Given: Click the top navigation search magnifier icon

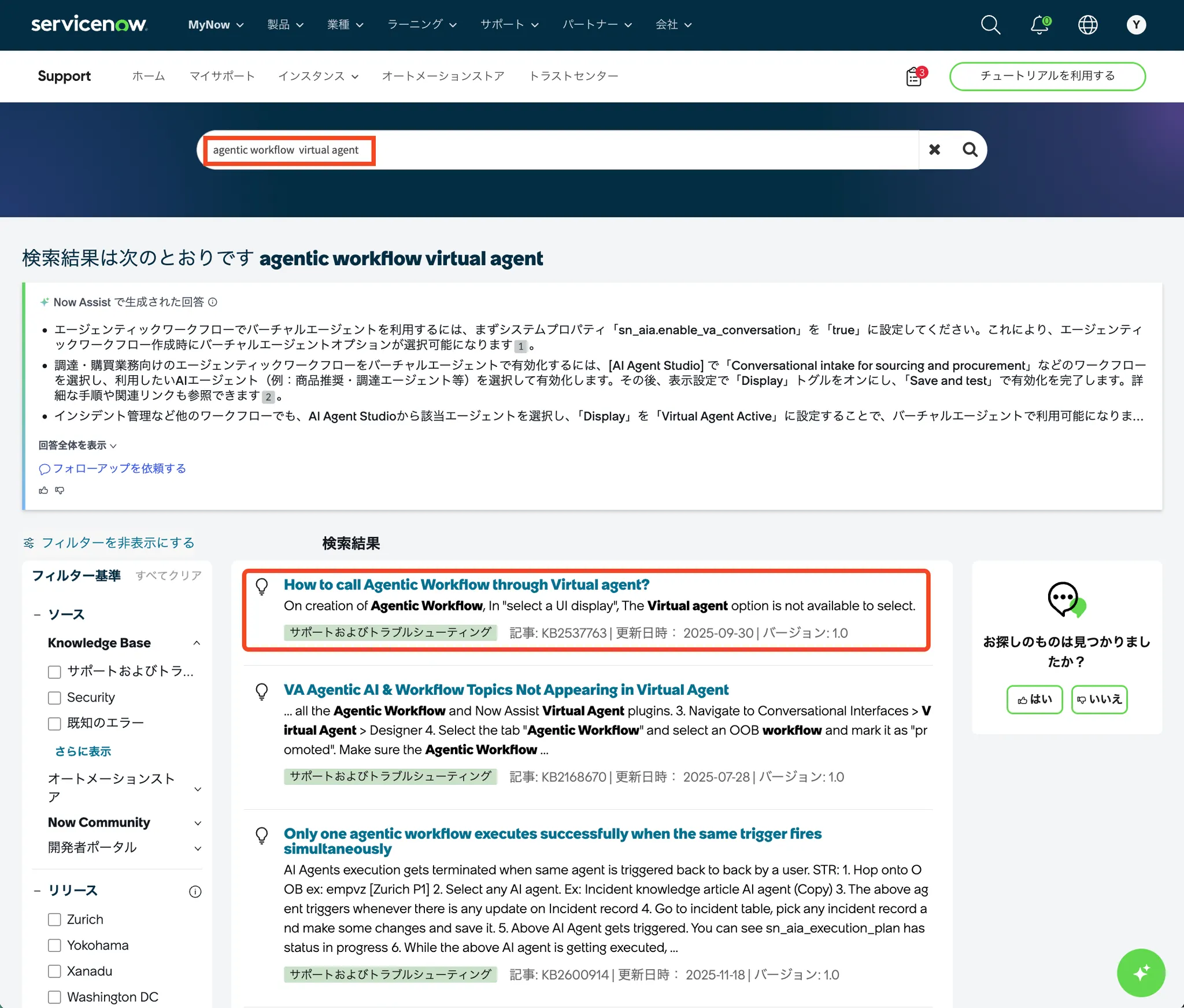Looking at the screenshot, I should (990, 25).
